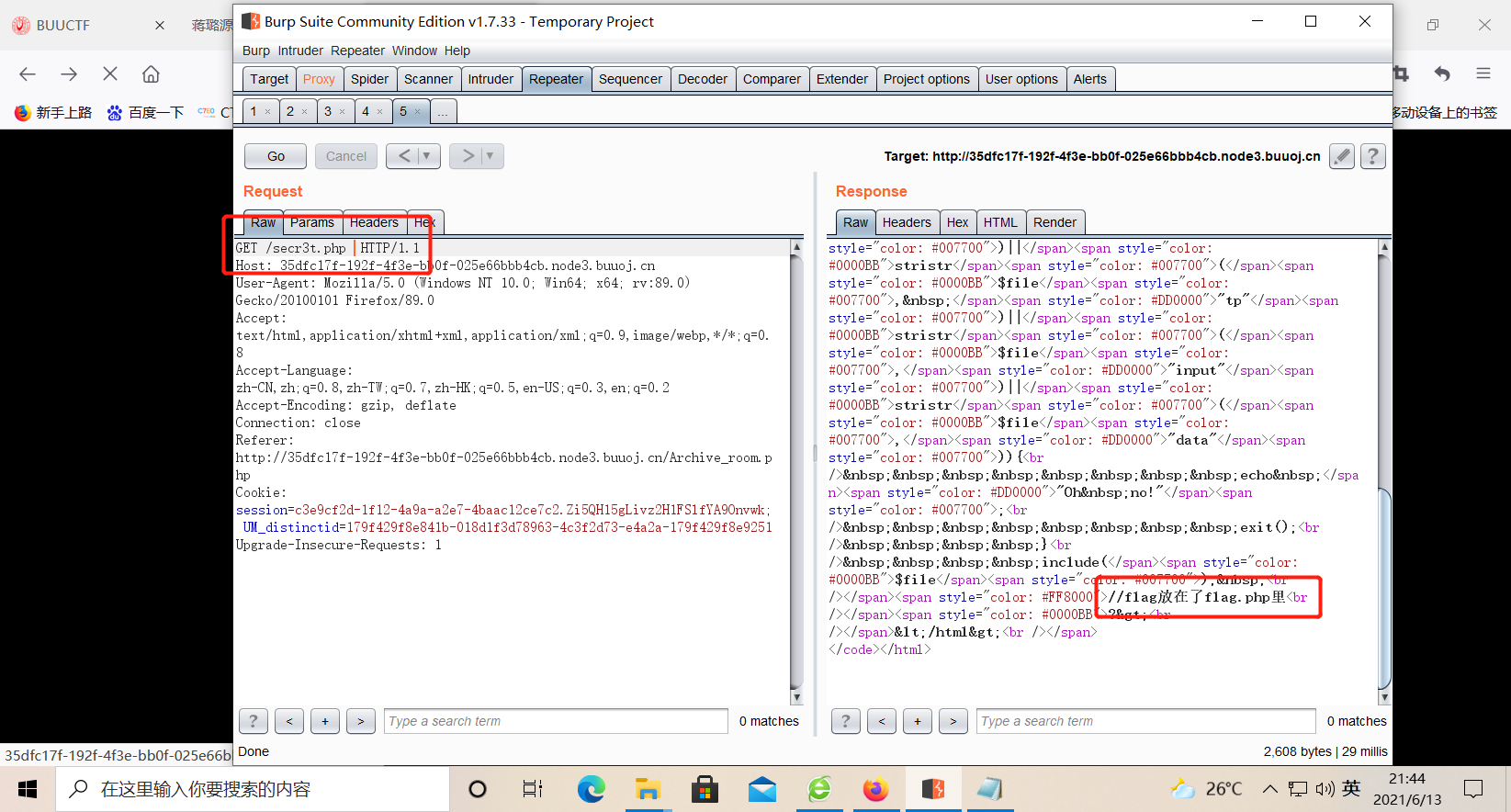Image resolution: width=1511 pixels, height=812 pixels.
Task: Switch to the Spider tab
Action: [370, 79]
